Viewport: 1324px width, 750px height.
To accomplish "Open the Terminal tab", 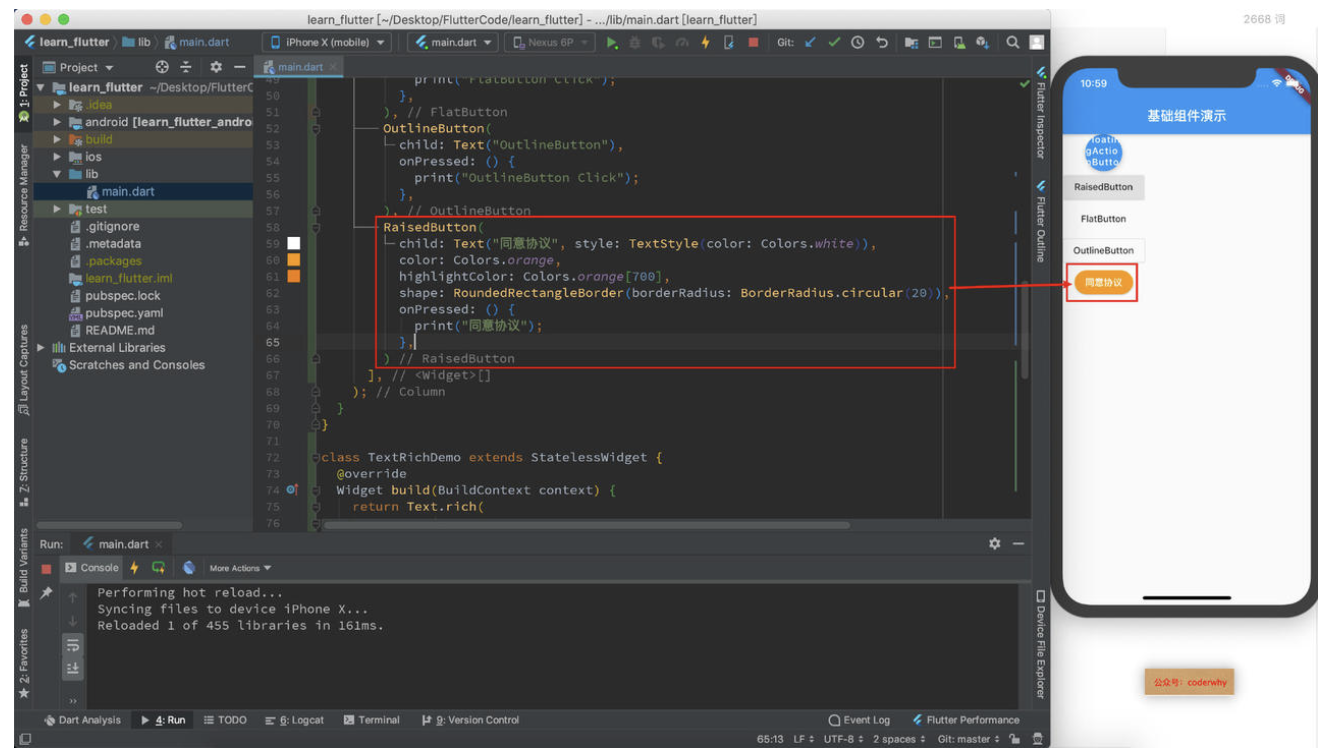I will tap(371, 720).
